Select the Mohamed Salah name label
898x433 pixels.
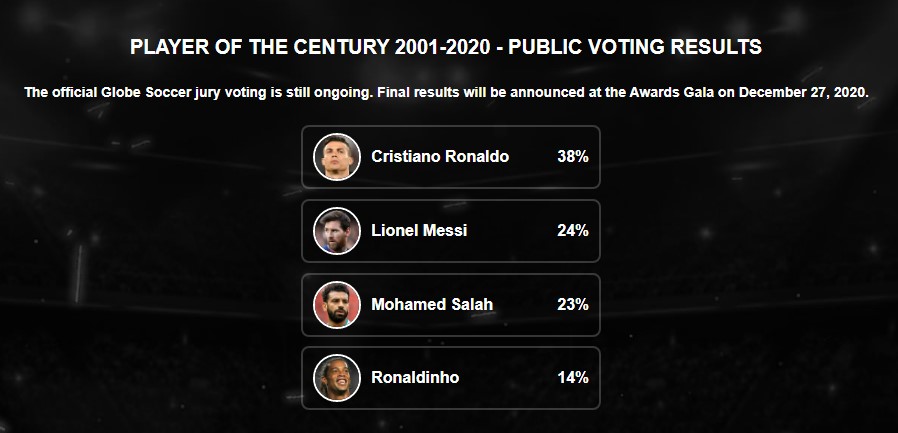tap(432, 305)
